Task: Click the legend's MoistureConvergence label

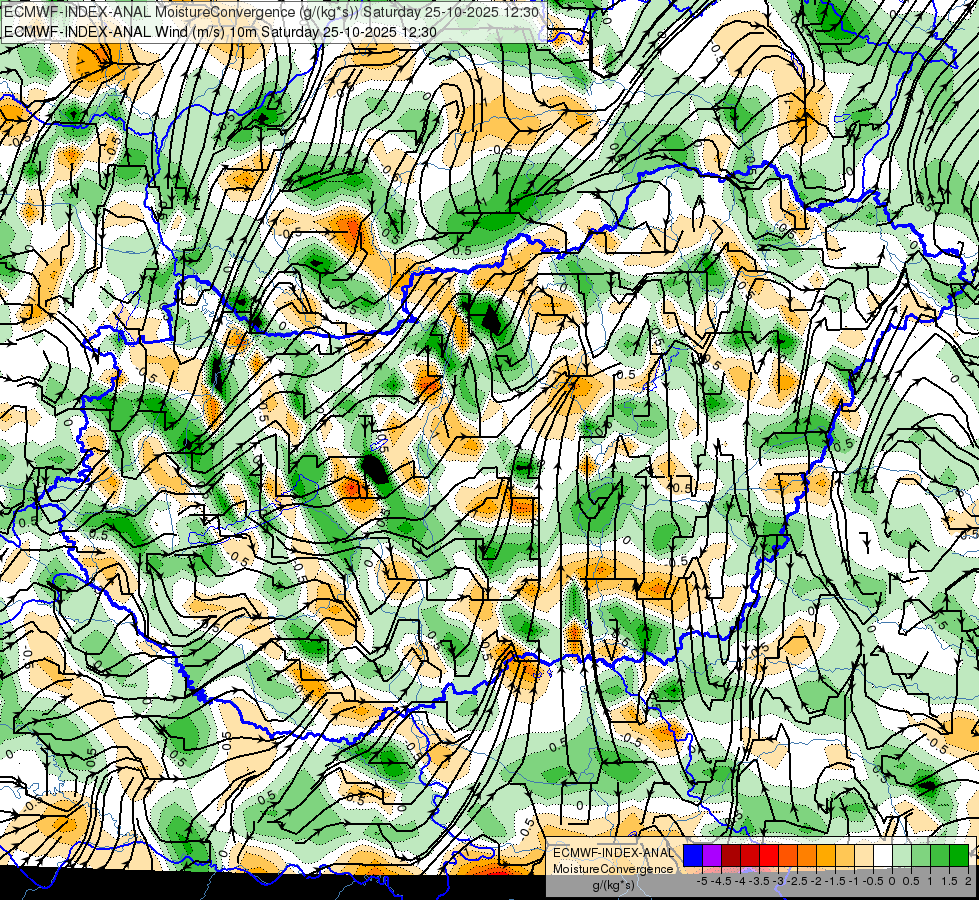Action: tap(613, 869)
